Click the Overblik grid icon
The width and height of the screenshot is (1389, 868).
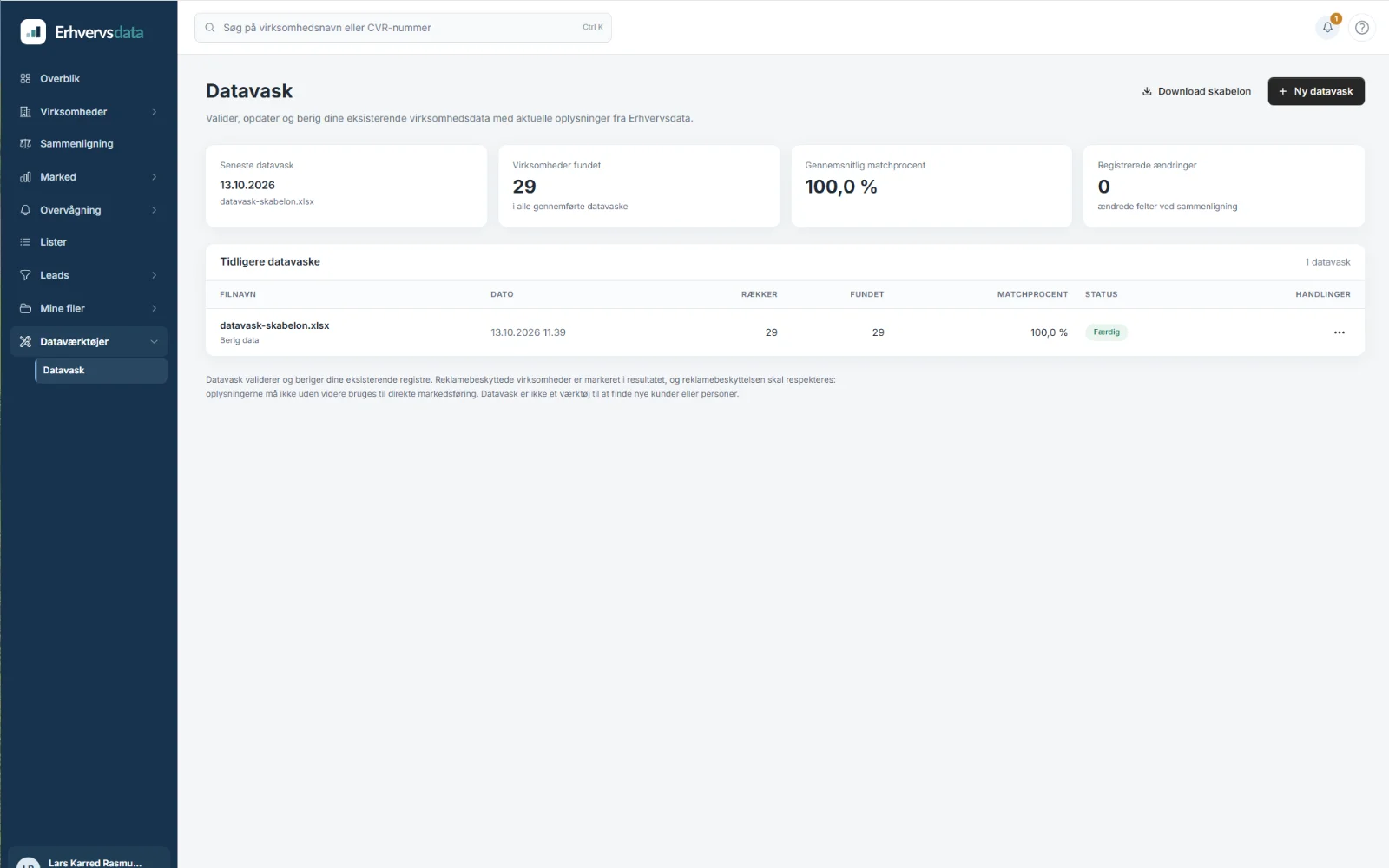click(x=25, y=78)
